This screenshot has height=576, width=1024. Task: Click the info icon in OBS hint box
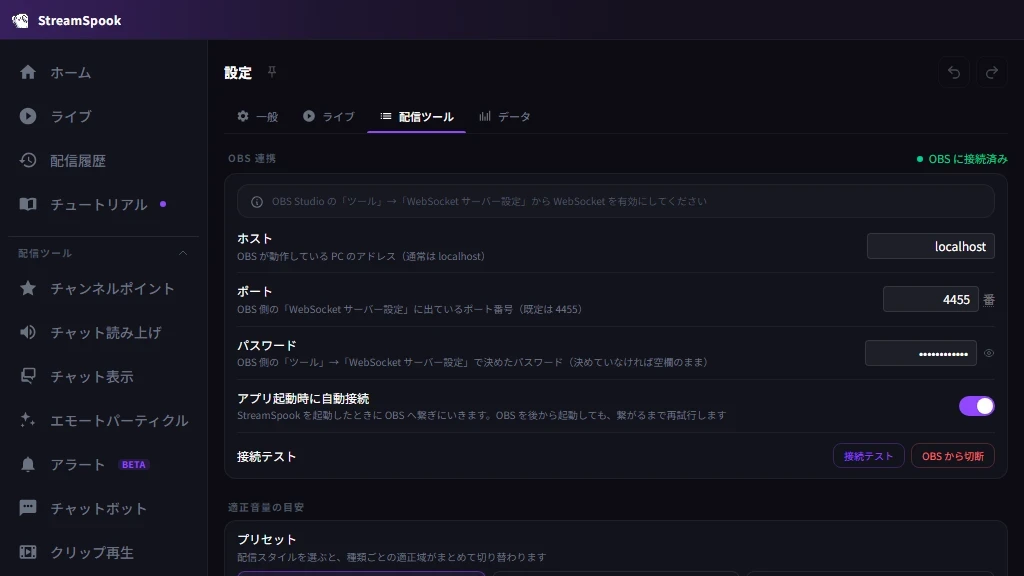257,202
